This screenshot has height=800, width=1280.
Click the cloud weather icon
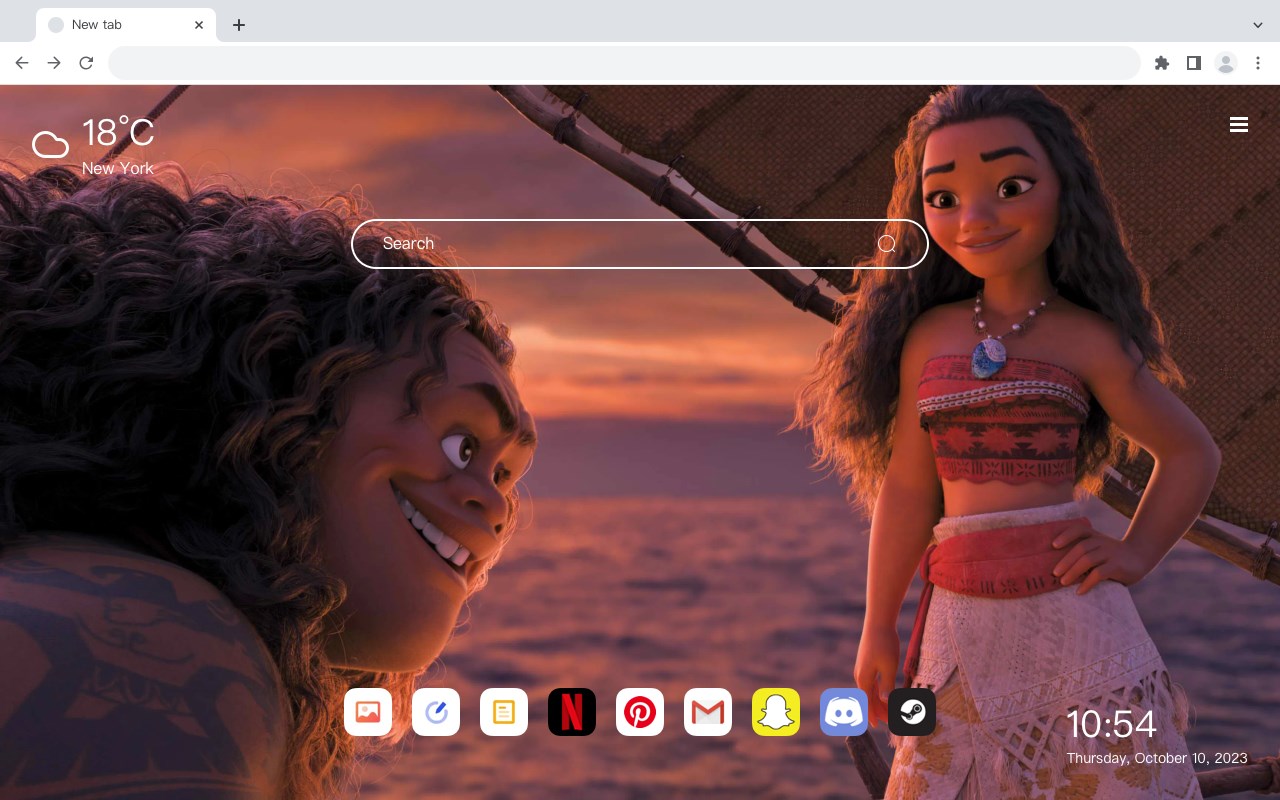point(50,145)
